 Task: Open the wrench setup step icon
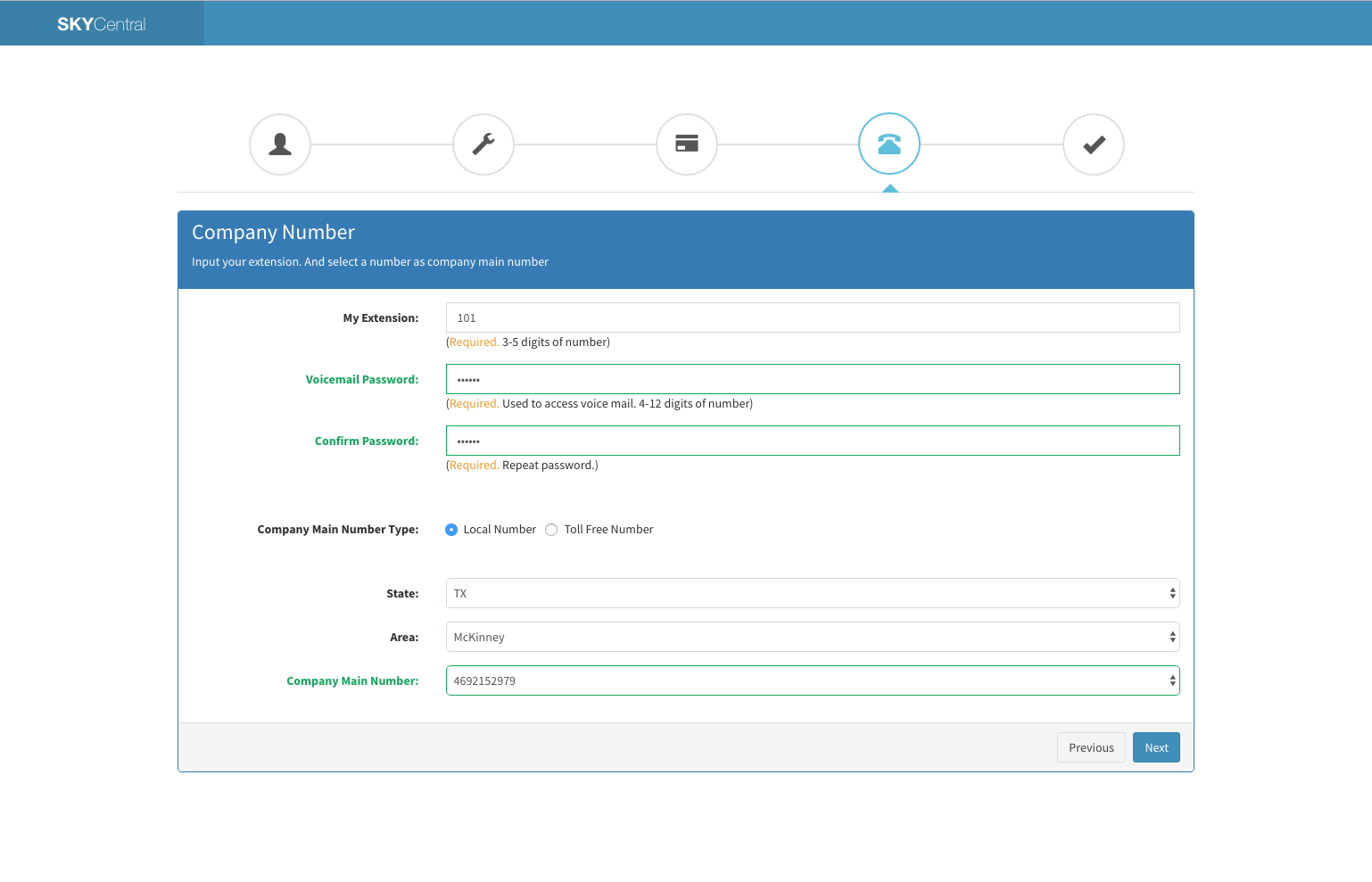(x=484, y=144)
